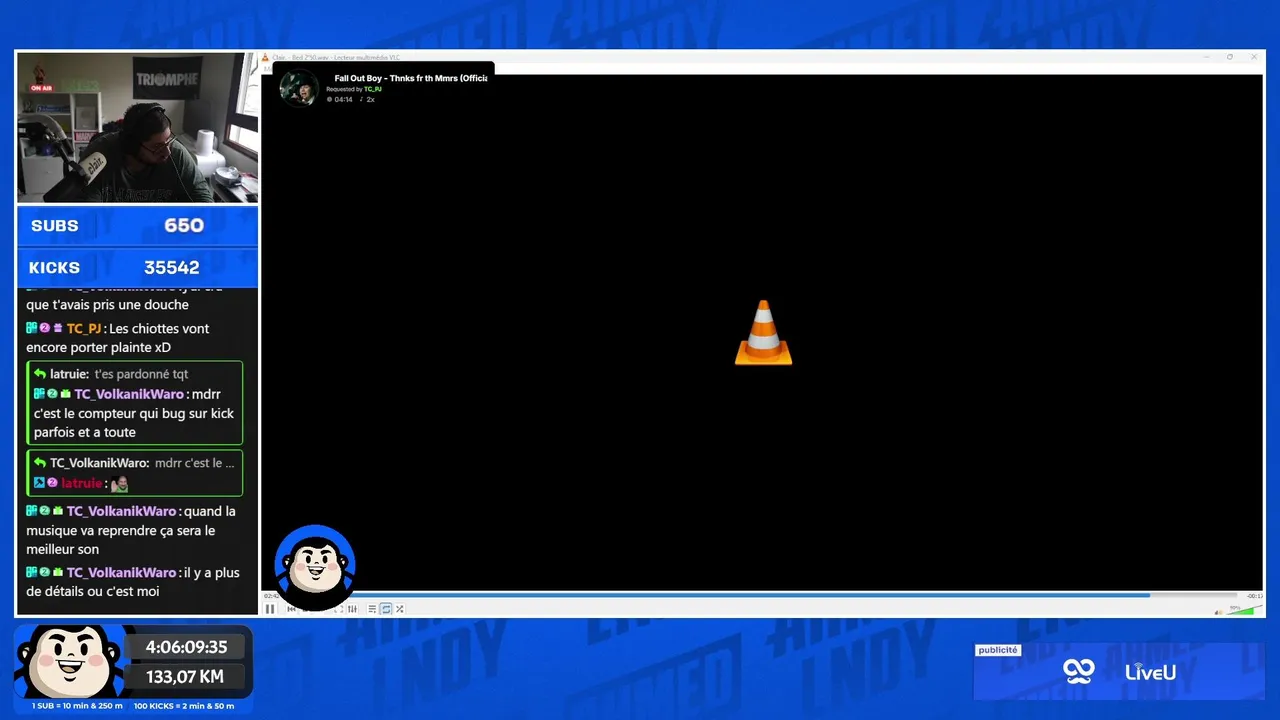Screen dimensions: 1280x720
Task: Click the '1 SUB = 10 min & 250 m' caption
Action: 77,706
